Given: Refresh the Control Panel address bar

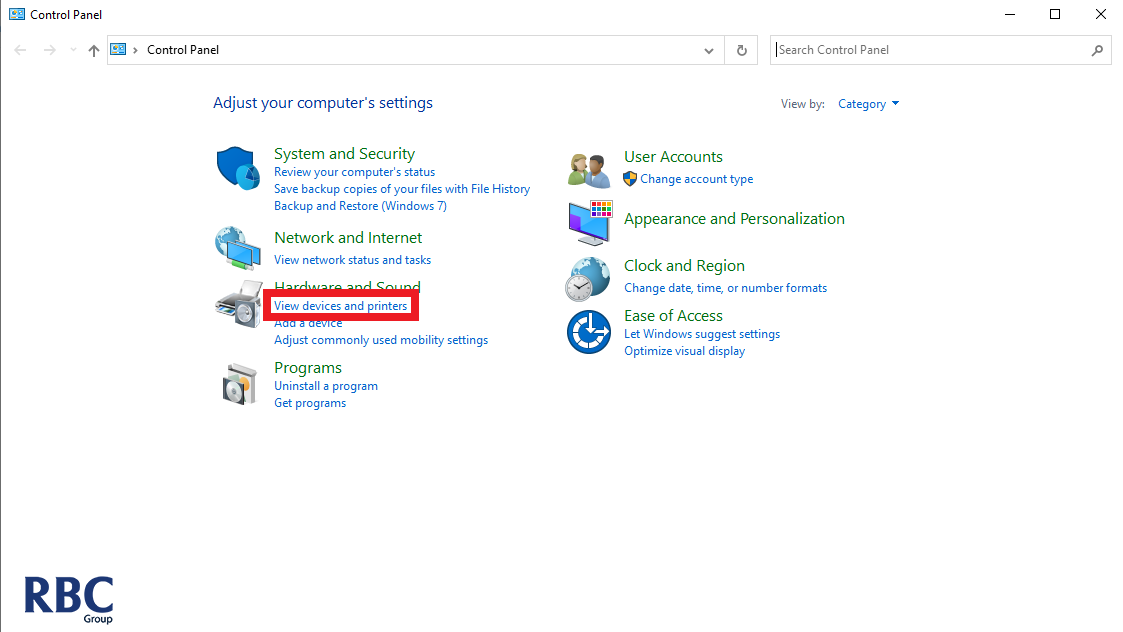Looking at the screenshot, I should 741,50.
